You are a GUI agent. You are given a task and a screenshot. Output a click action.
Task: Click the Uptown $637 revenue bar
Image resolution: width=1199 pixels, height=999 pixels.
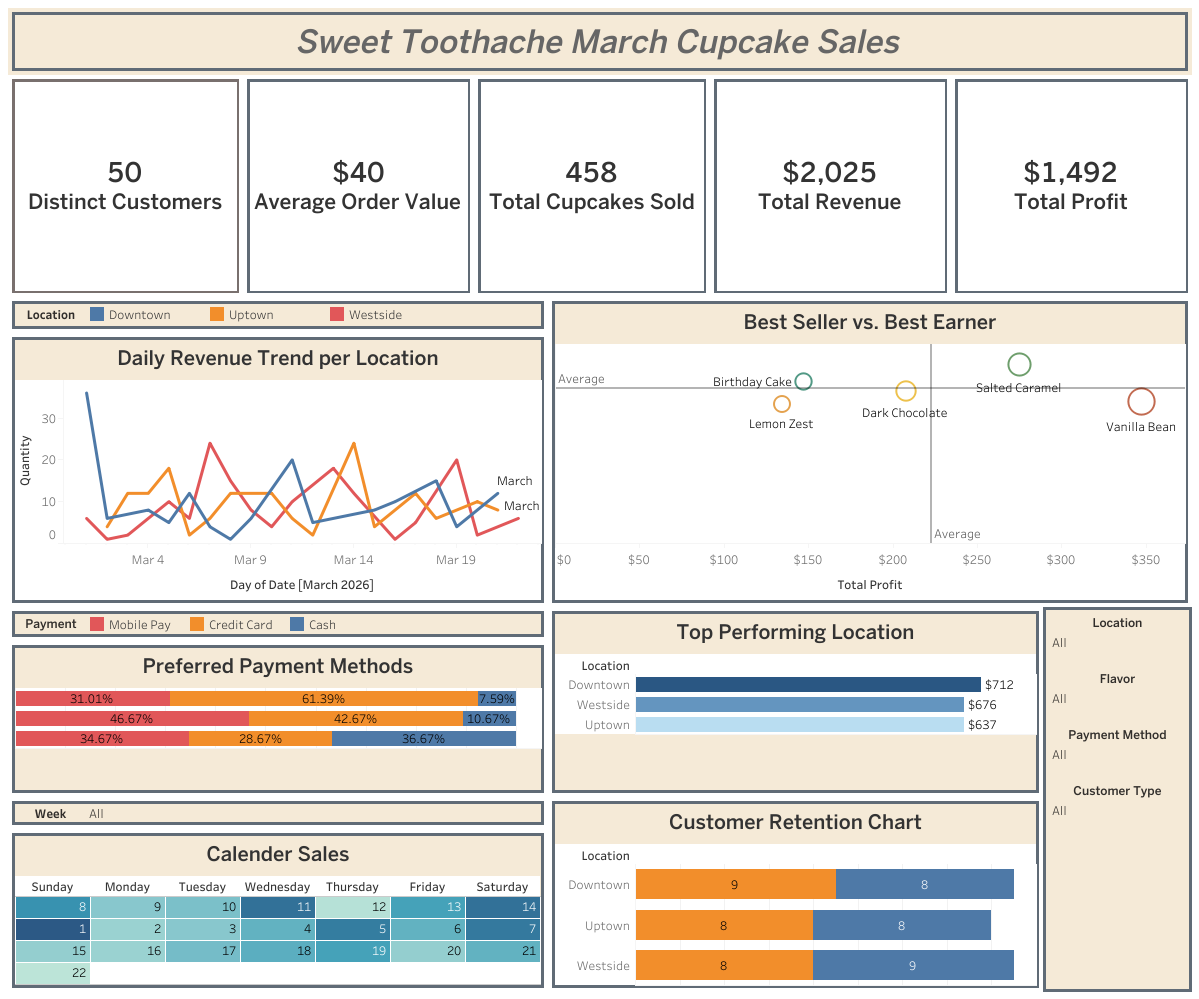799,724
